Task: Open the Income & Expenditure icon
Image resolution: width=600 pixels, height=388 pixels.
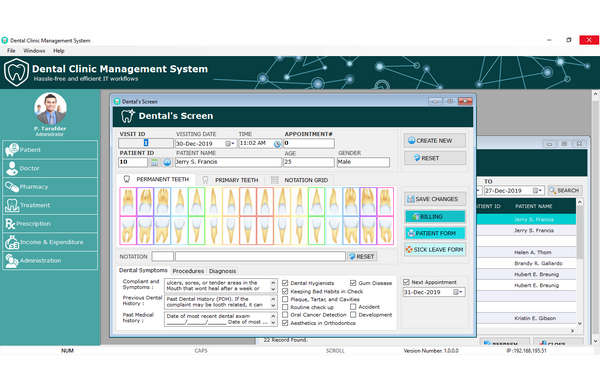Action: click(12, 242)
